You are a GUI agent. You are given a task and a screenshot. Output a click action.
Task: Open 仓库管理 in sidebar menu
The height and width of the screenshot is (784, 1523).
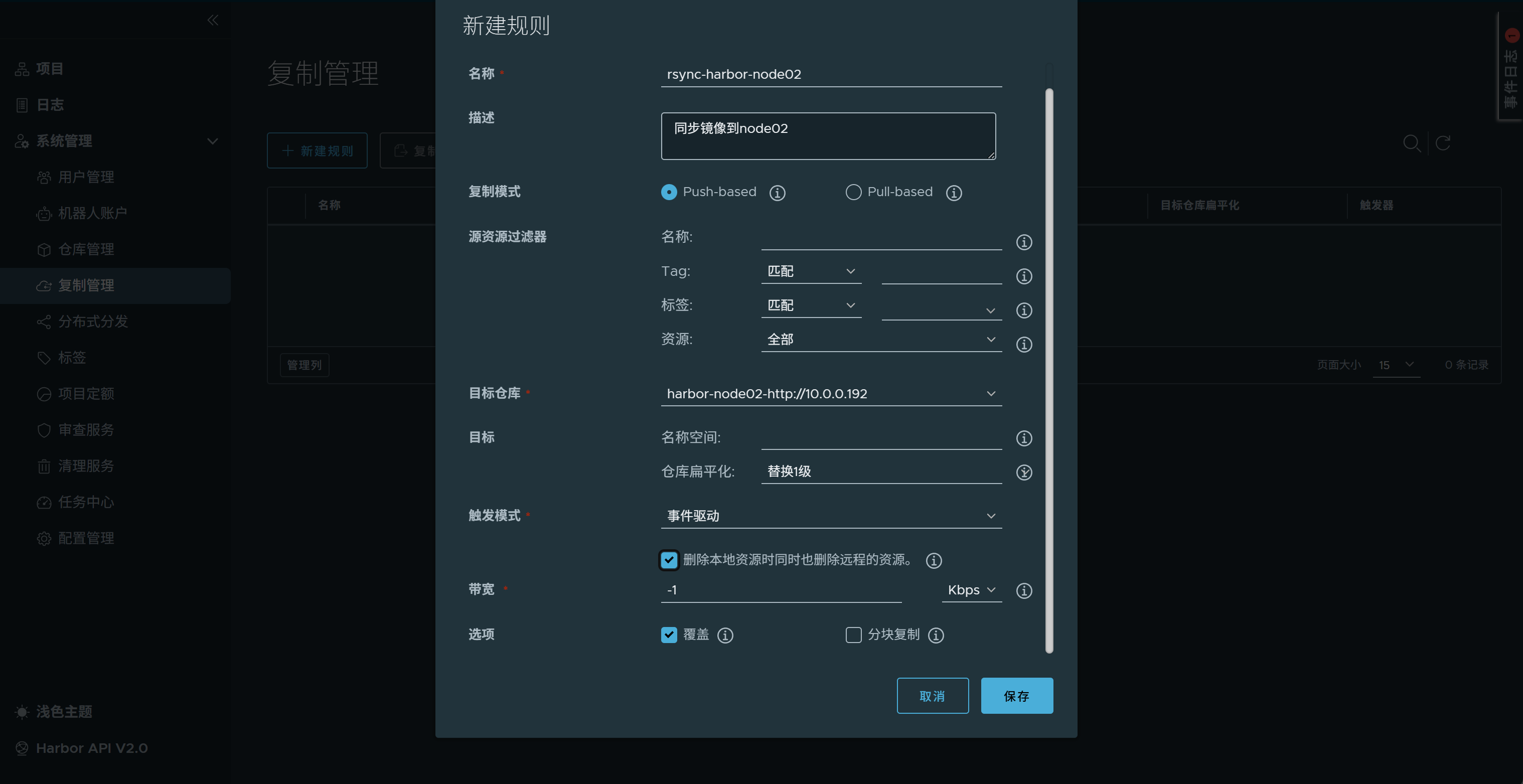pos(86,249)
